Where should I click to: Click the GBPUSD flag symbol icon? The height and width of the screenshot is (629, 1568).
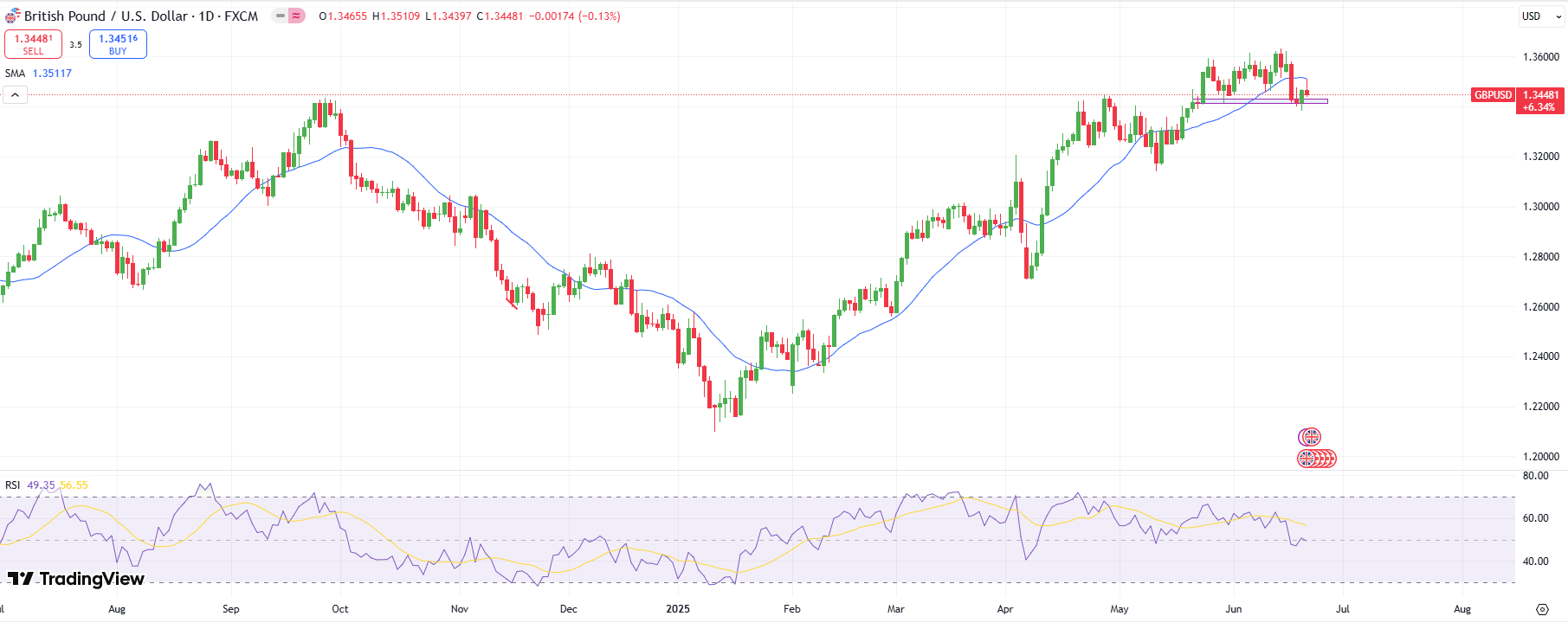pyautogui.click(x=12, y=16)
